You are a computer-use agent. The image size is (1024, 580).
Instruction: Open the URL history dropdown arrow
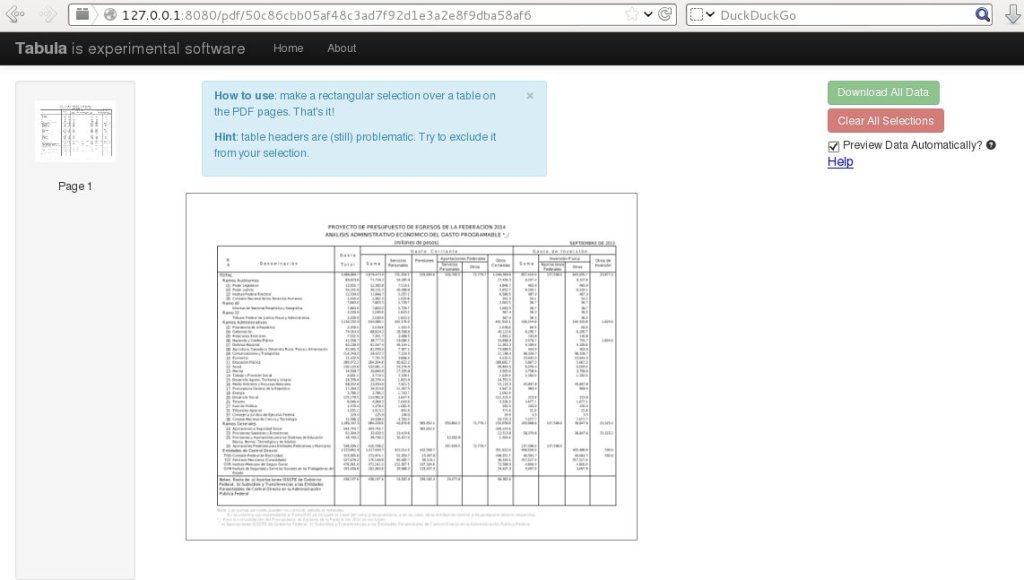pos(648,15)
